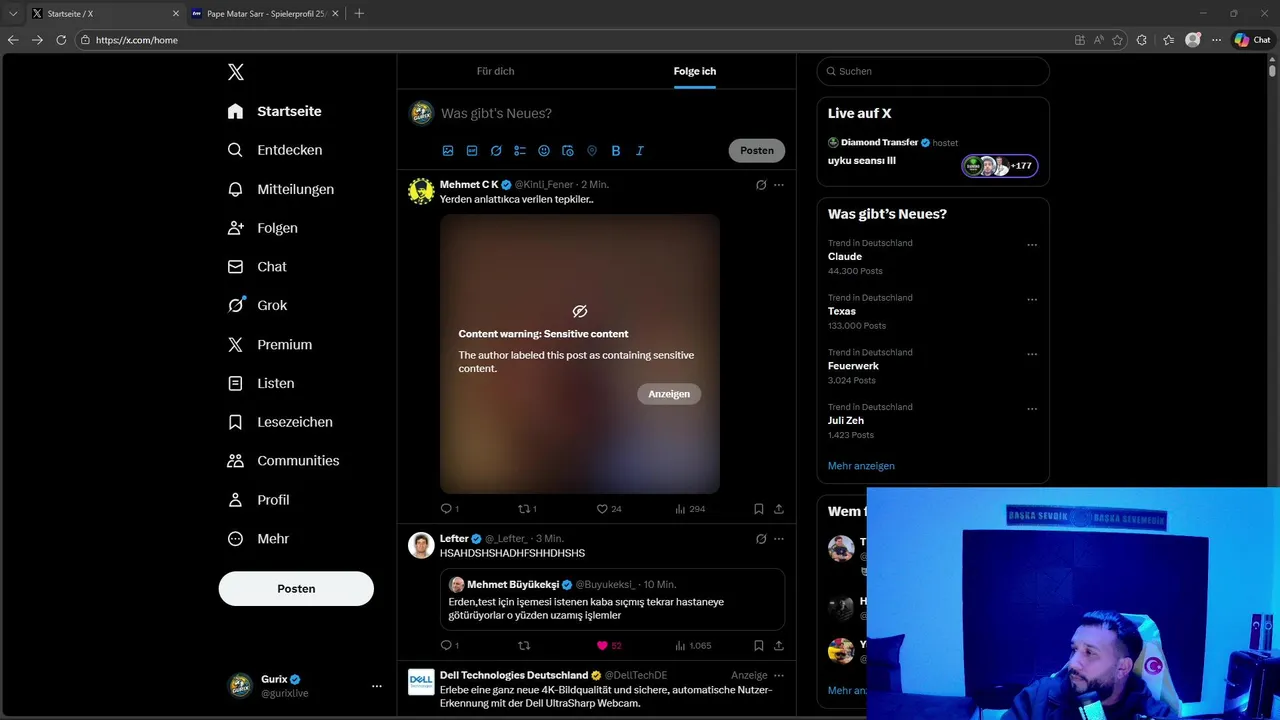Image resolution: width=1280 pixels, height=720 pixels.
Task: Open options for the Juli Zeh trend
Action: (x=1032, y=409)
